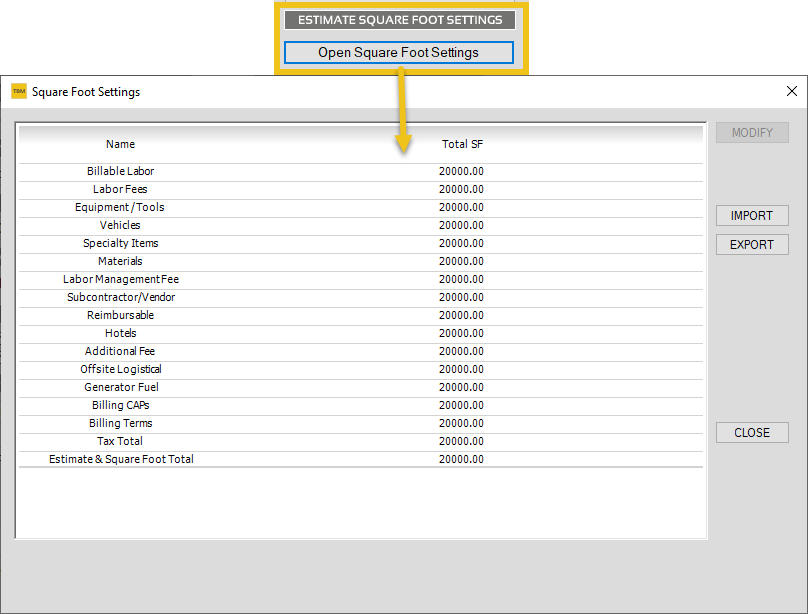Select the Additional Fee row
This screenshot has width=808, height=614.
pos(361,352)
